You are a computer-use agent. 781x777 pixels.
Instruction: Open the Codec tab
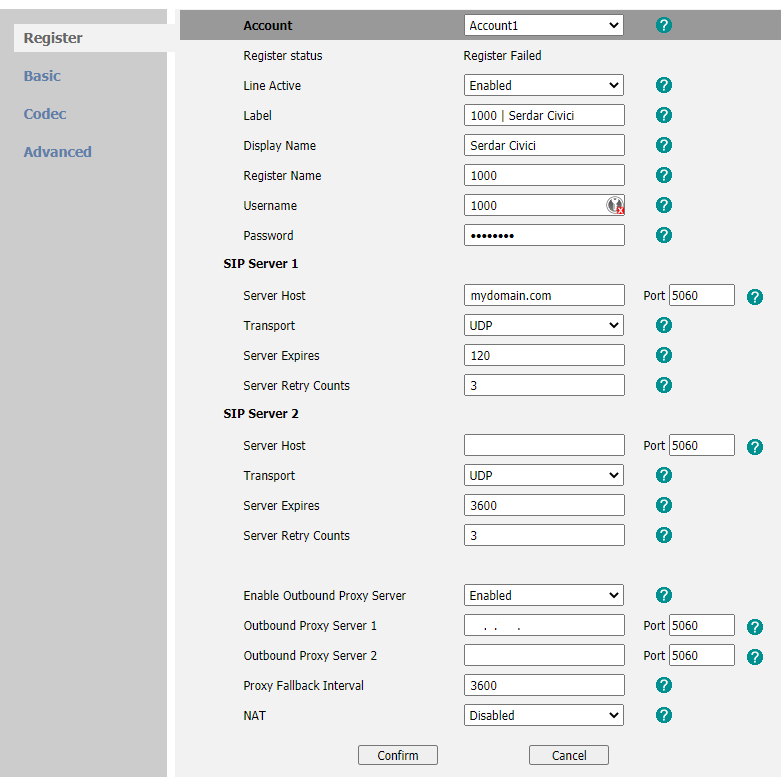pos(45,114)
